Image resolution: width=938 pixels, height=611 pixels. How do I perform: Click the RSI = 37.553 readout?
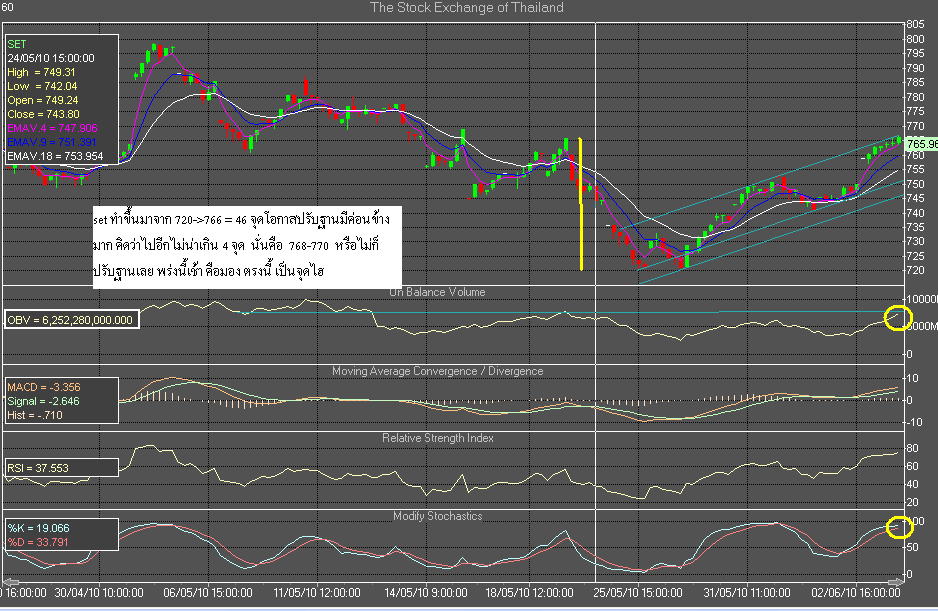[x=38, y=468]
